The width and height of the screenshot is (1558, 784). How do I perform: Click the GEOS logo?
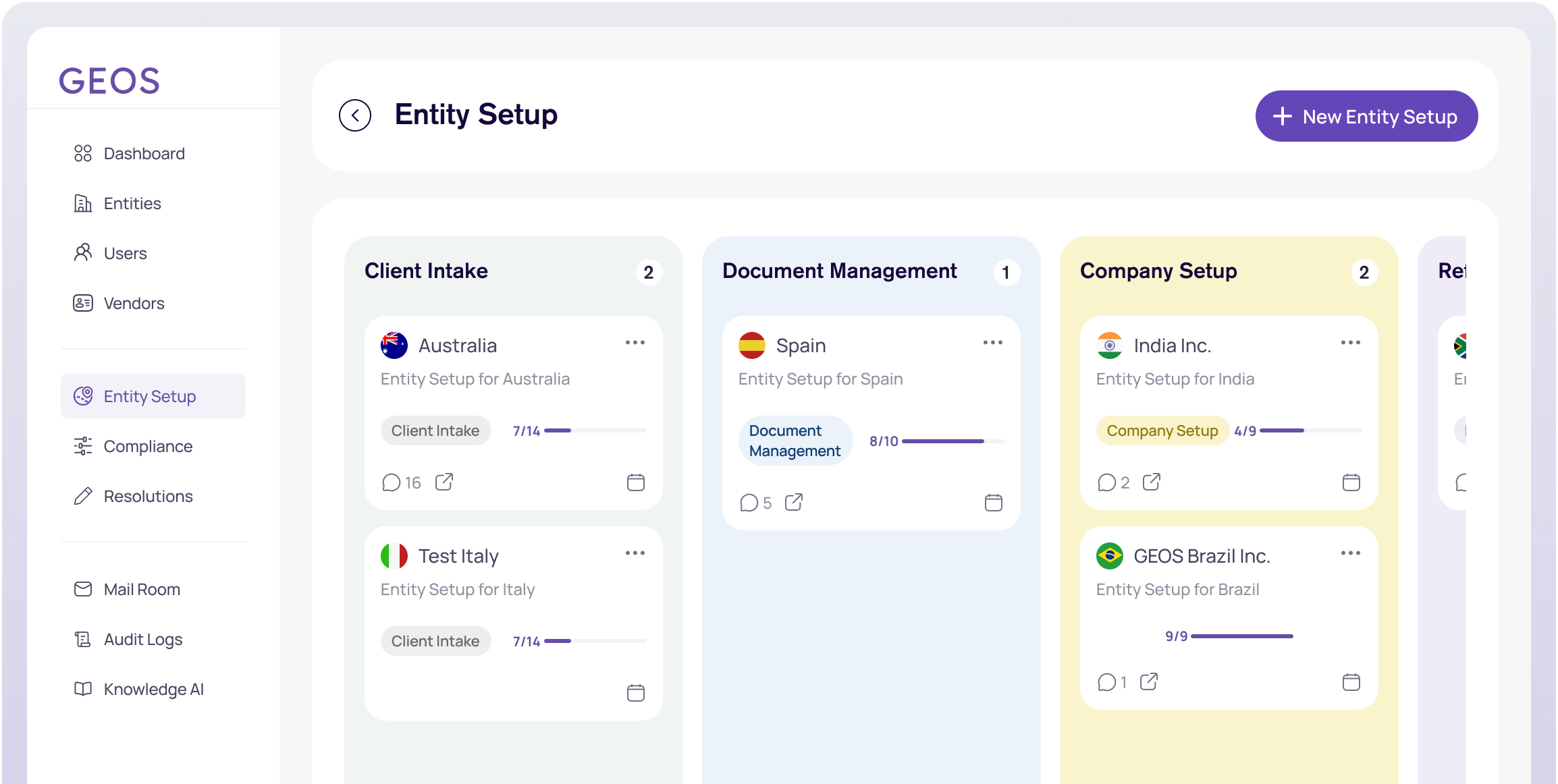point(109,81)
